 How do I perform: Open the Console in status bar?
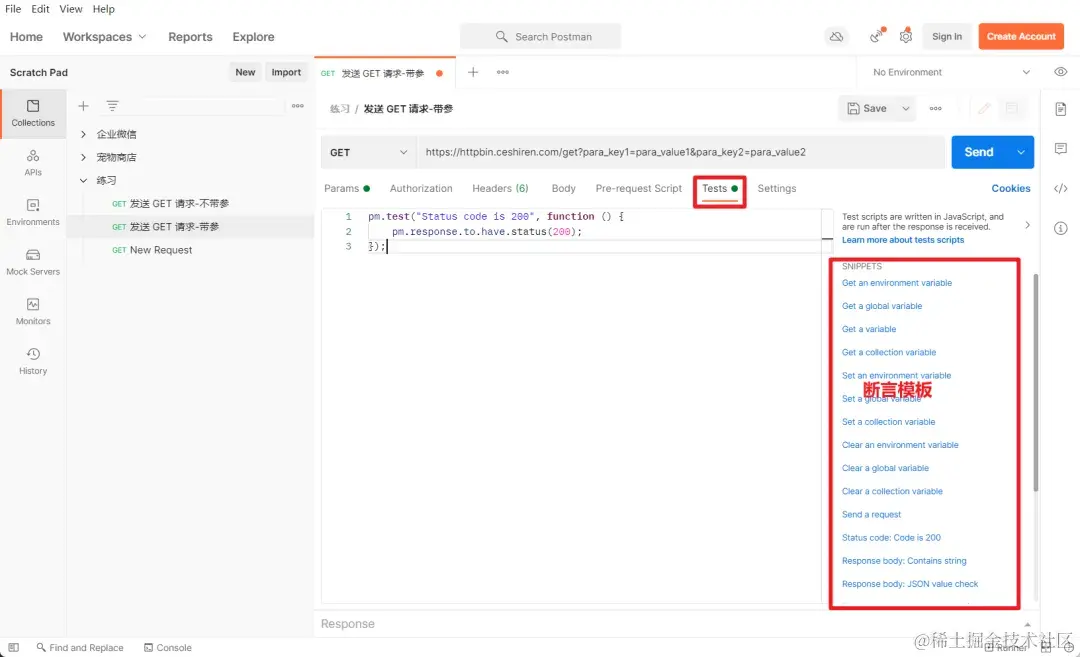pyautogui.click(x=167, y=647)
